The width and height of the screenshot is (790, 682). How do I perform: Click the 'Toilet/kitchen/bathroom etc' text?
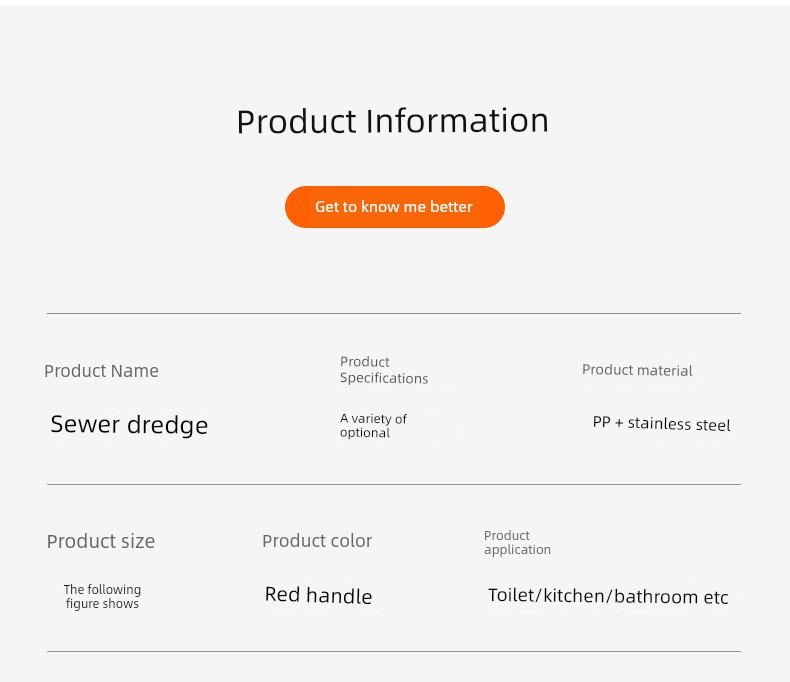(608, 597)
